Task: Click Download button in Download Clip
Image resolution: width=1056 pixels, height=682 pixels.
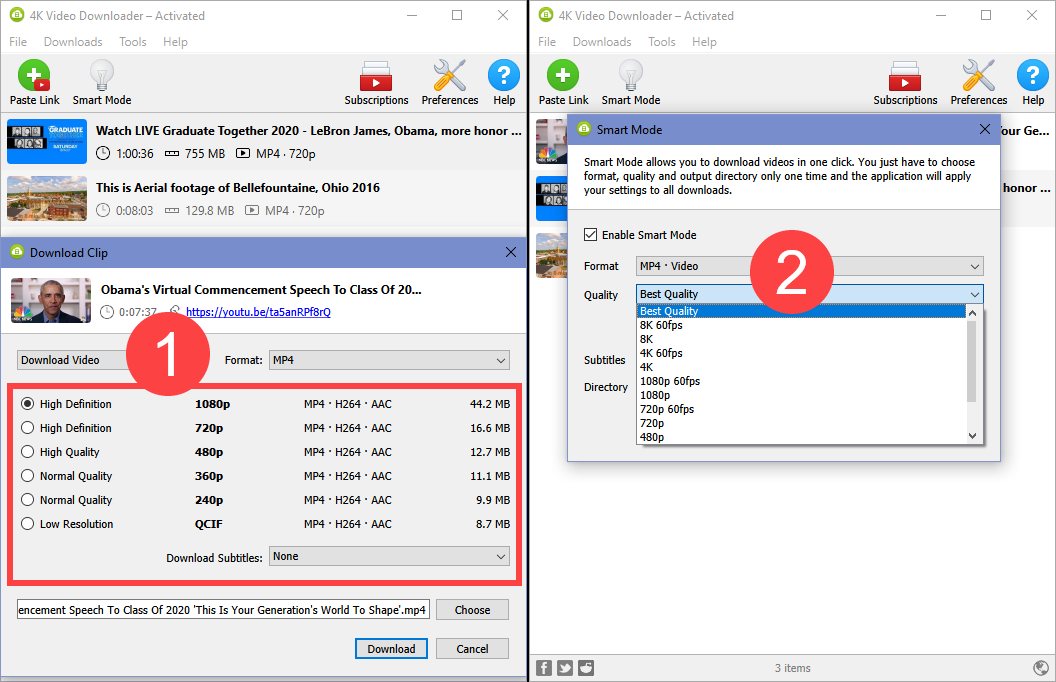Action: coord(391,648)
